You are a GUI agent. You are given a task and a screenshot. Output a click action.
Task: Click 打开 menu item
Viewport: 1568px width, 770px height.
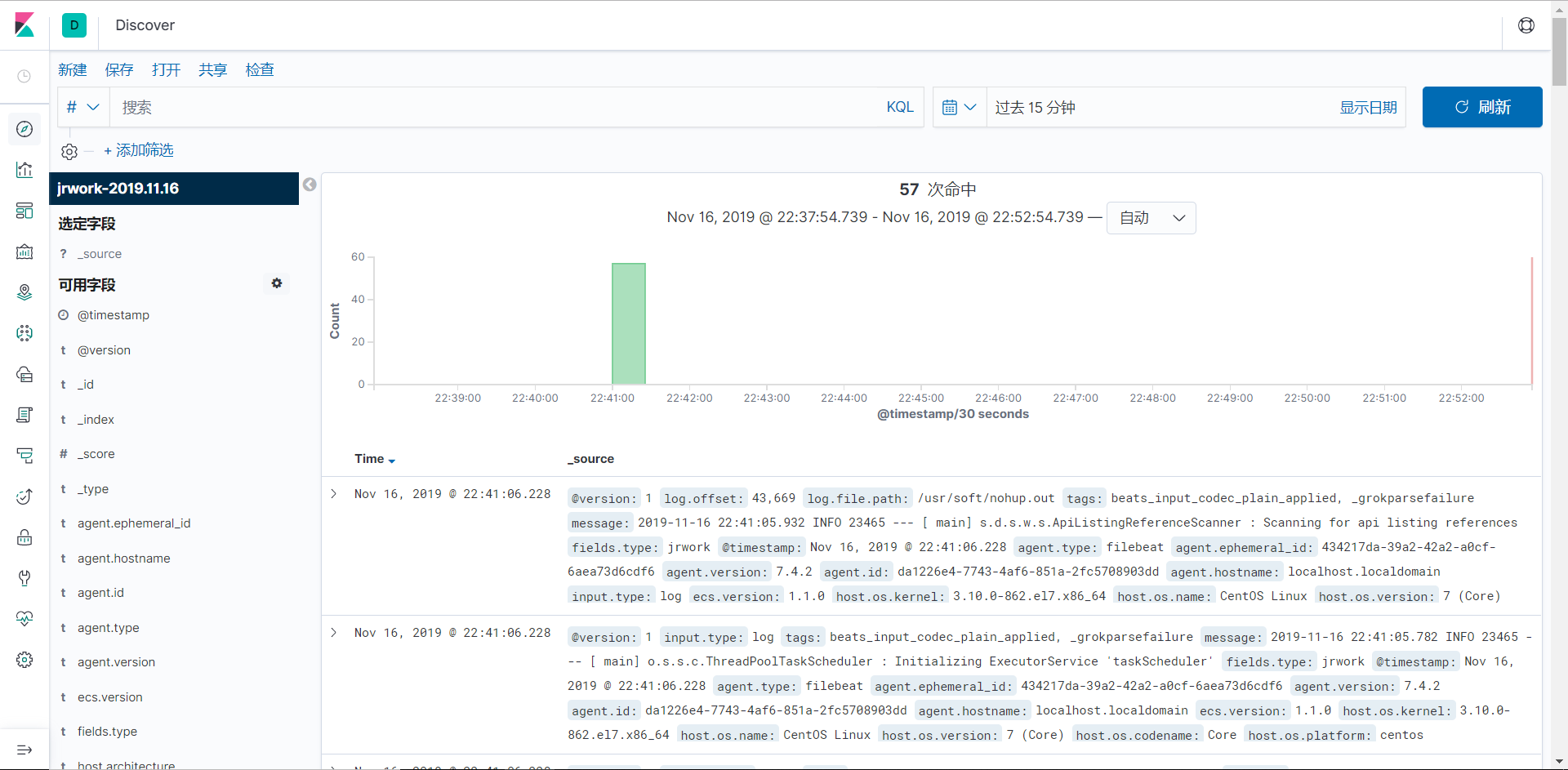[166, 70]
